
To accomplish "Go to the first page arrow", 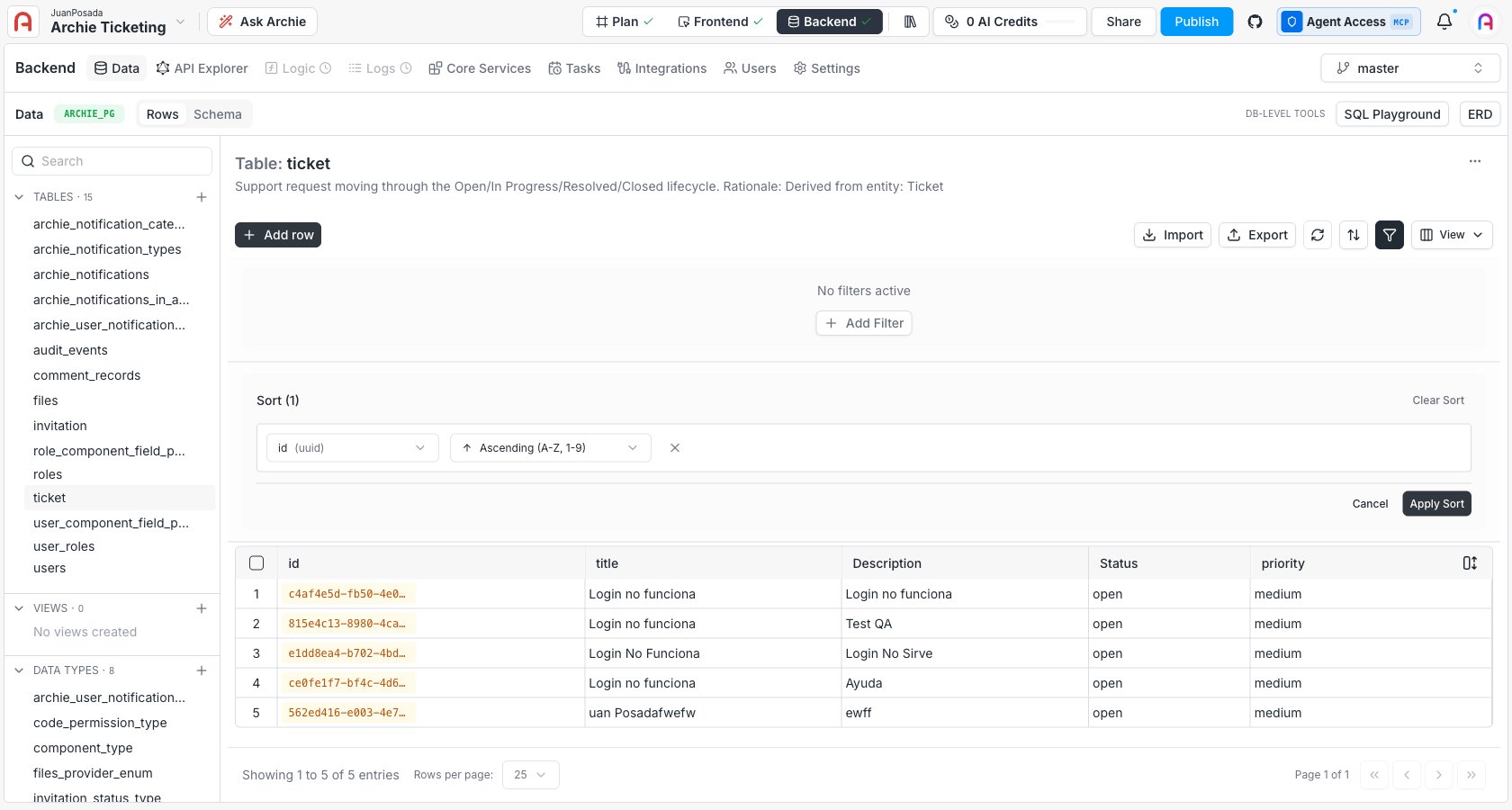I will tap(1374, 775).
